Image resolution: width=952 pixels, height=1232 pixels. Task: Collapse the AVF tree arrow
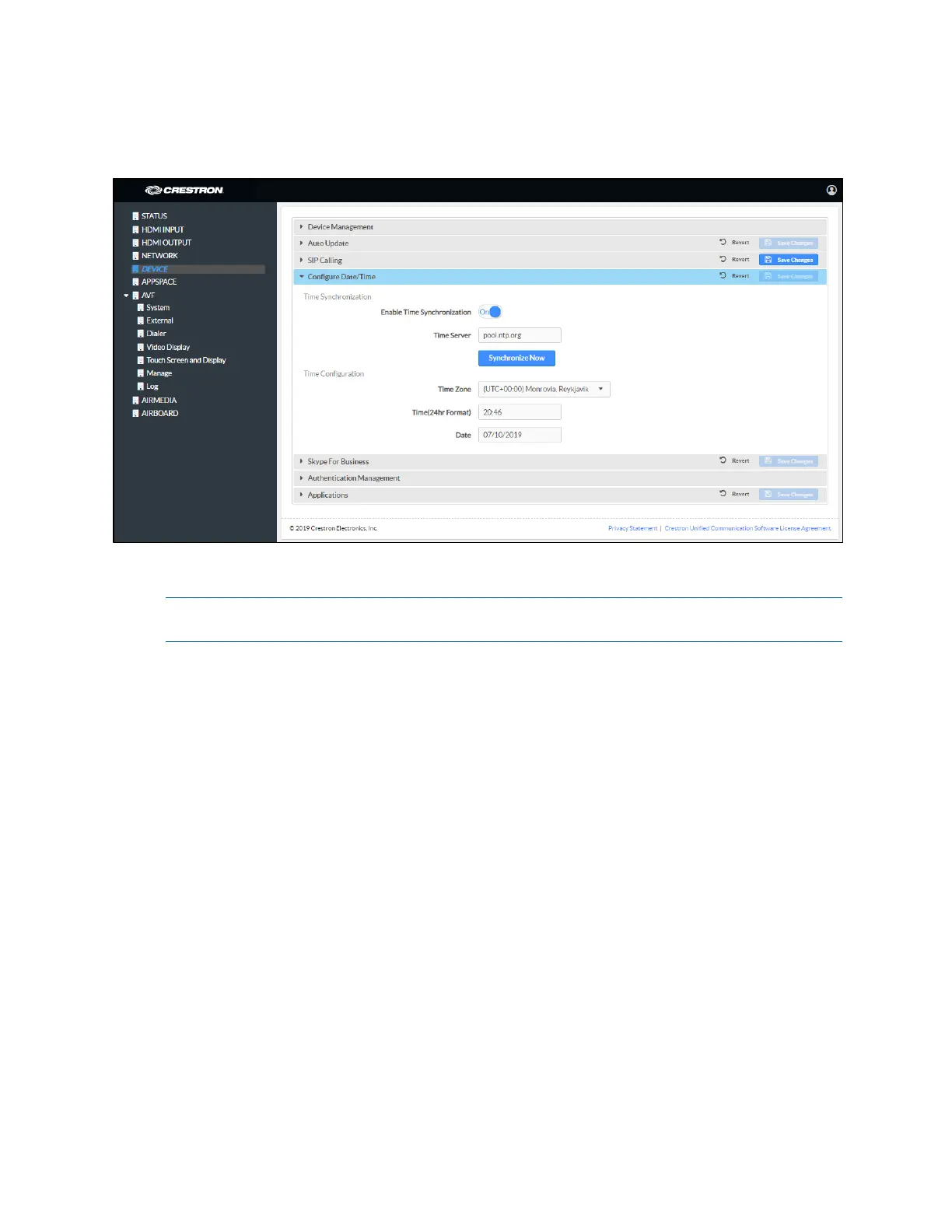(126, 296)
